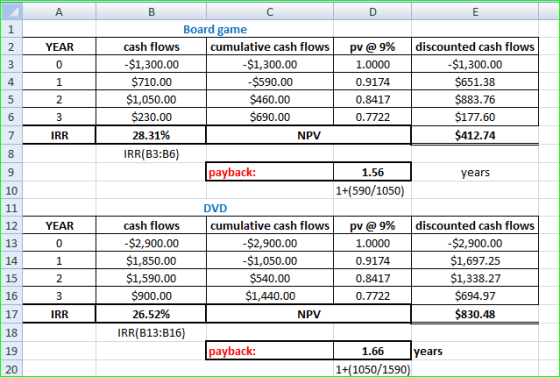This screenshot has width=560, height=377.
Task: Click the 'years' cell in row 9
Action: coord(475,172)
